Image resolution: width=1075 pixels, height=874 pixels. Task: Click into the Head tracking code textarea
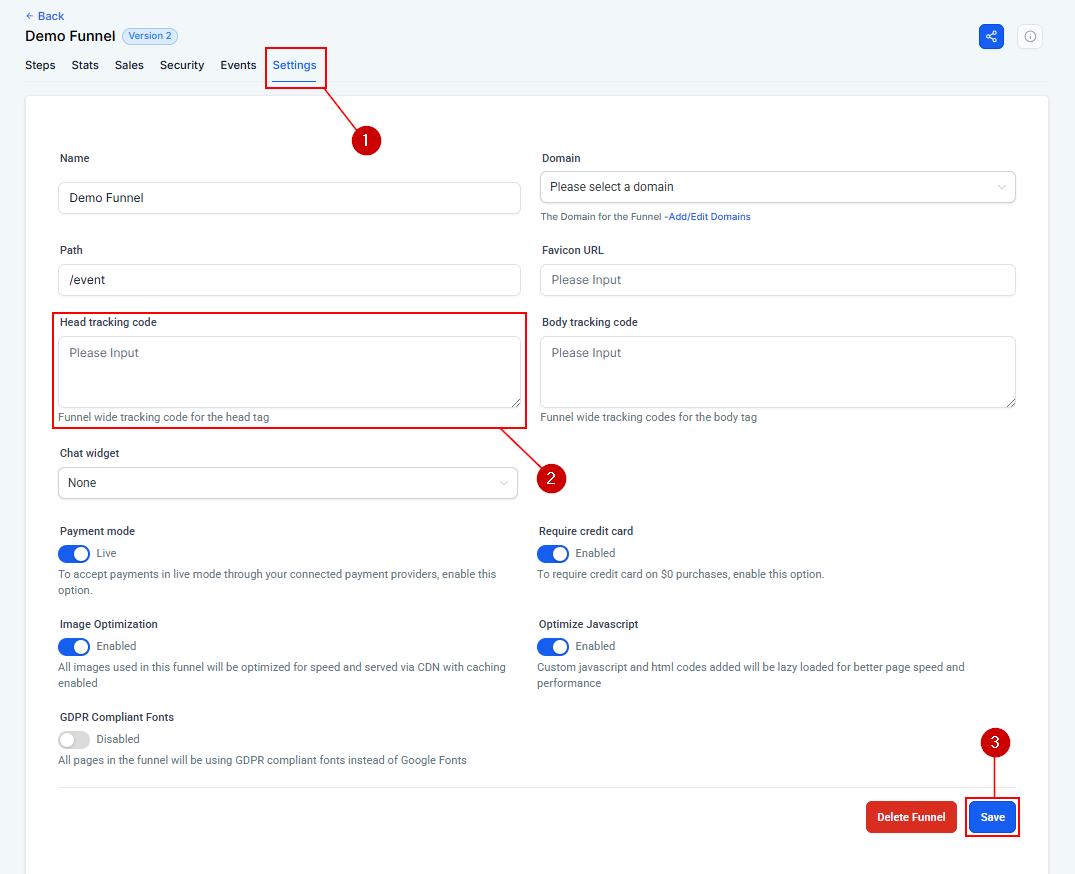[x=289, y=372]
